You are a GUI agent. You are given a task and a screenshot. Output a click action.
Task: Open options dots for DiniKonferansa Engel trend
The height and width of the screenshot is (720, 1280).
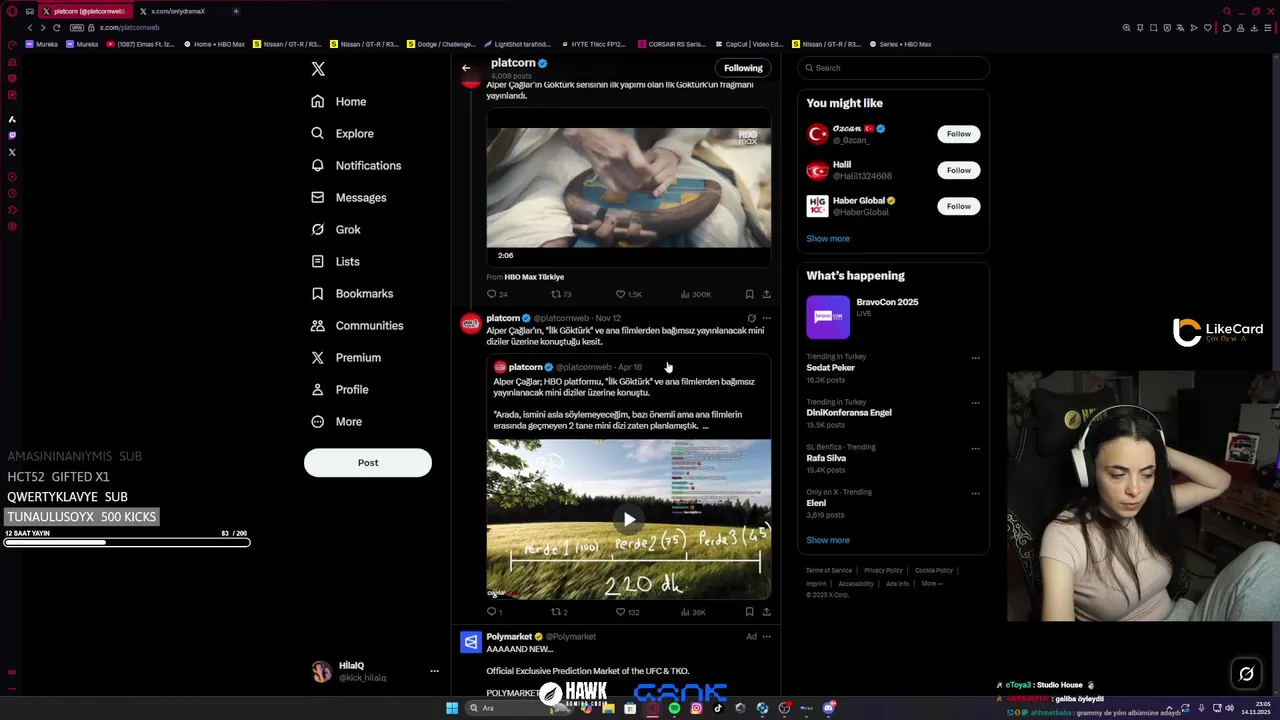pyautogui.click(x=975, y=403)
